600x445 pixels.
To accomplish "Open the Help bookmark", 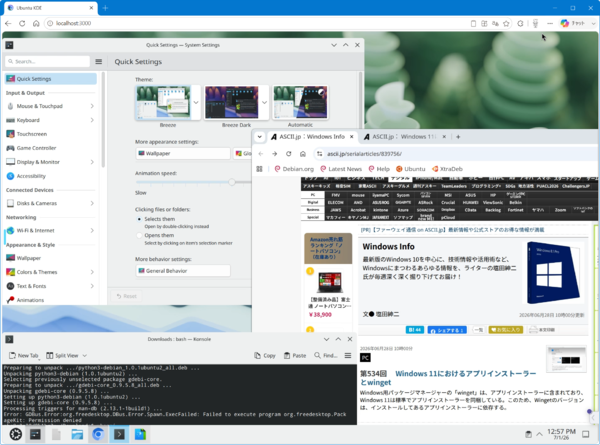I will [379, 169].
